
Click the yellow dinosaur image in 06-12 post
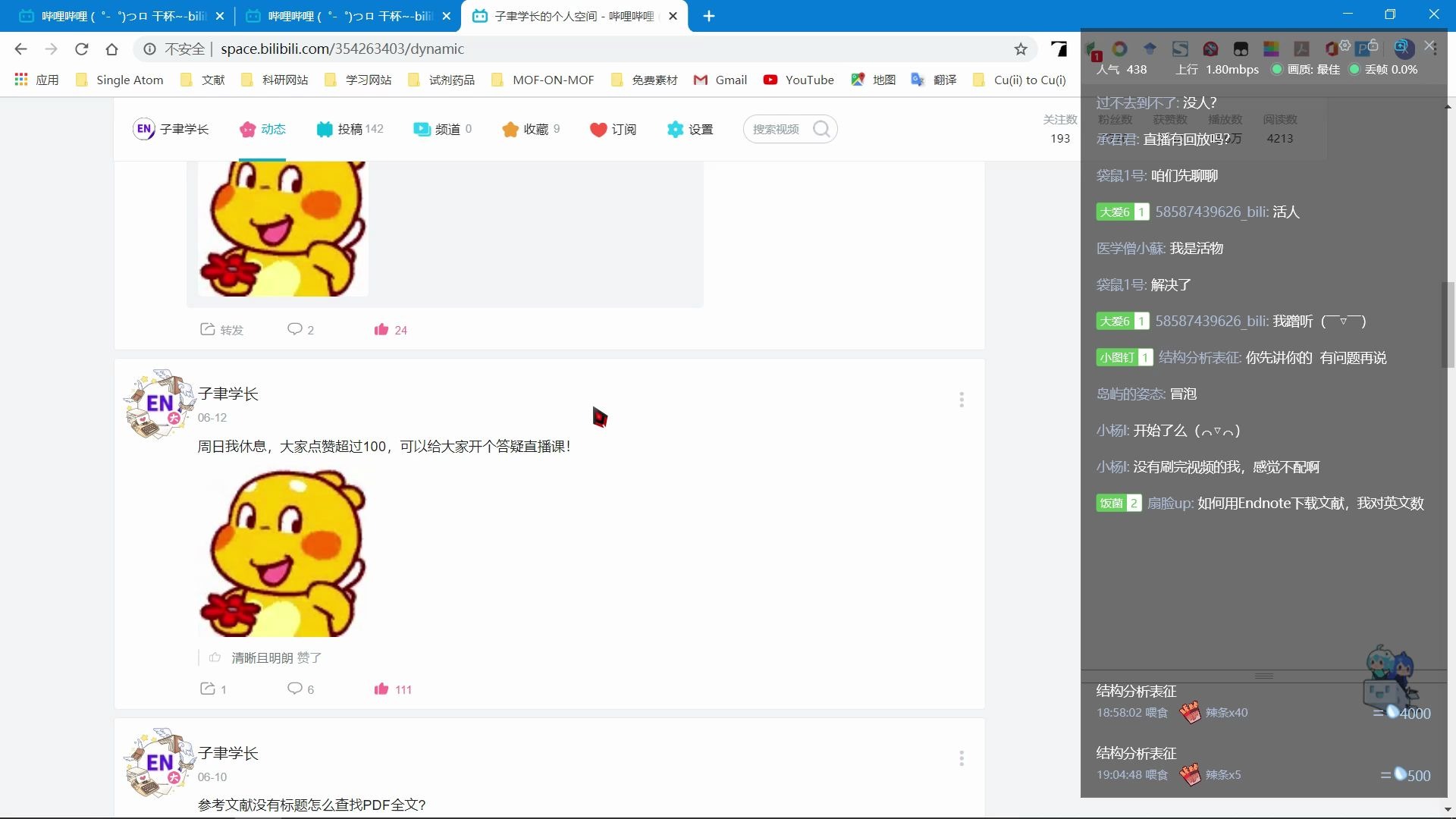tap(283, 552)
